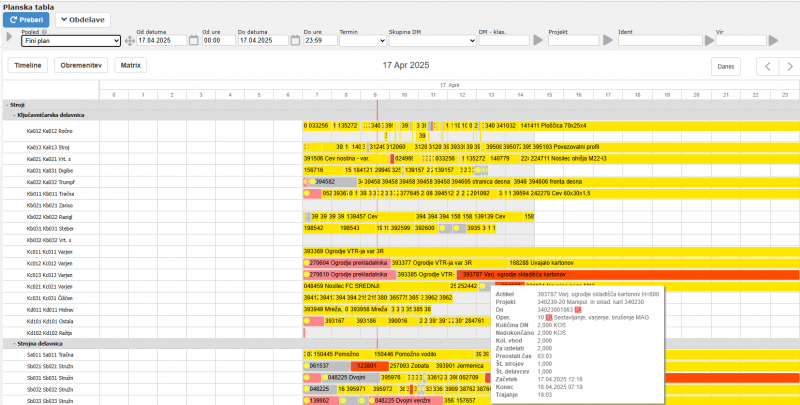Click the move icon beside Pogled selector

click(129, 41)
